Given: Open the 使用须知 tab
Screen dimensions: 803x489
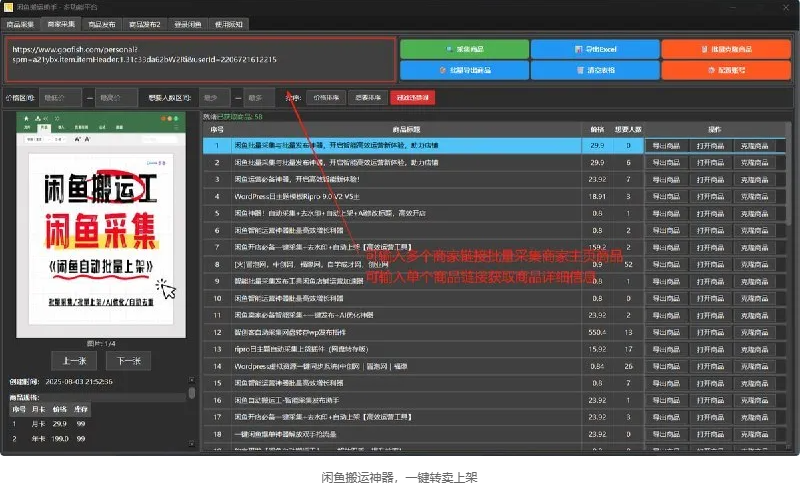Looking at the screenshot, I should point(228,24).
